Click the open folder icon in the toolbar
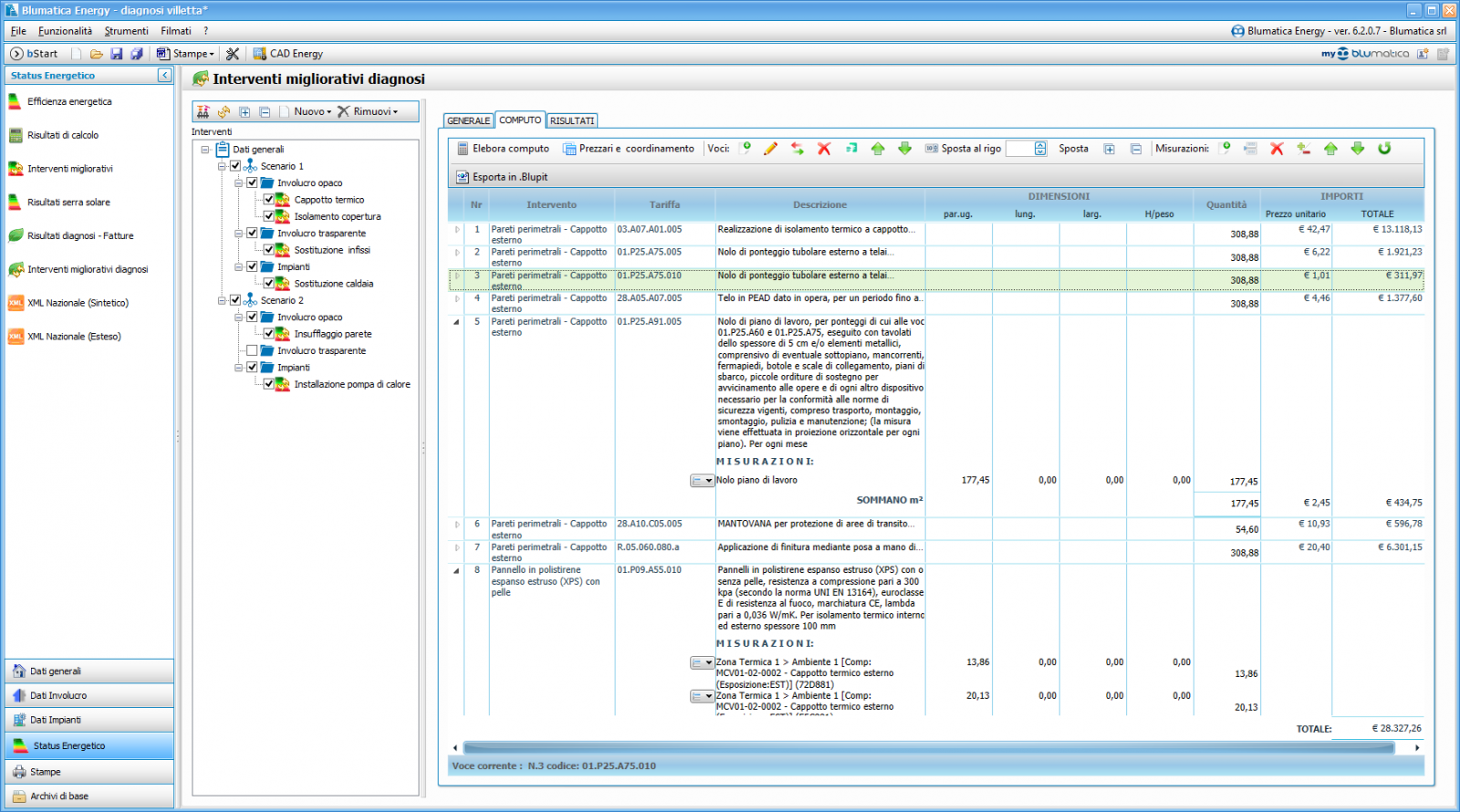The width and height of the screenshot is (1460, 812). click(x=96, y=54)
